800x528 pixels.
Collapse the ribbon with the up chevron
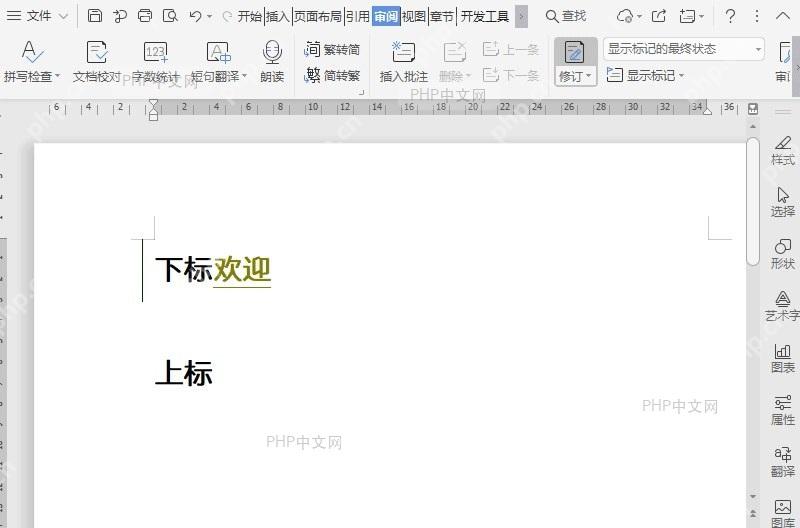click(x=783, y=16)
